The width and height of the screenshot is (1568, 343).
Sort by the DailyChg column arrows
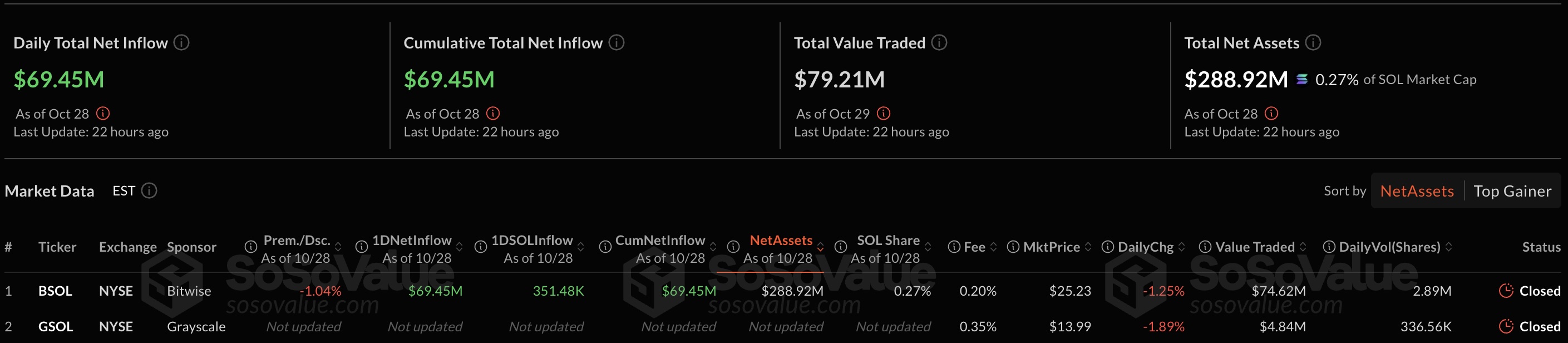pos(1181,247)
